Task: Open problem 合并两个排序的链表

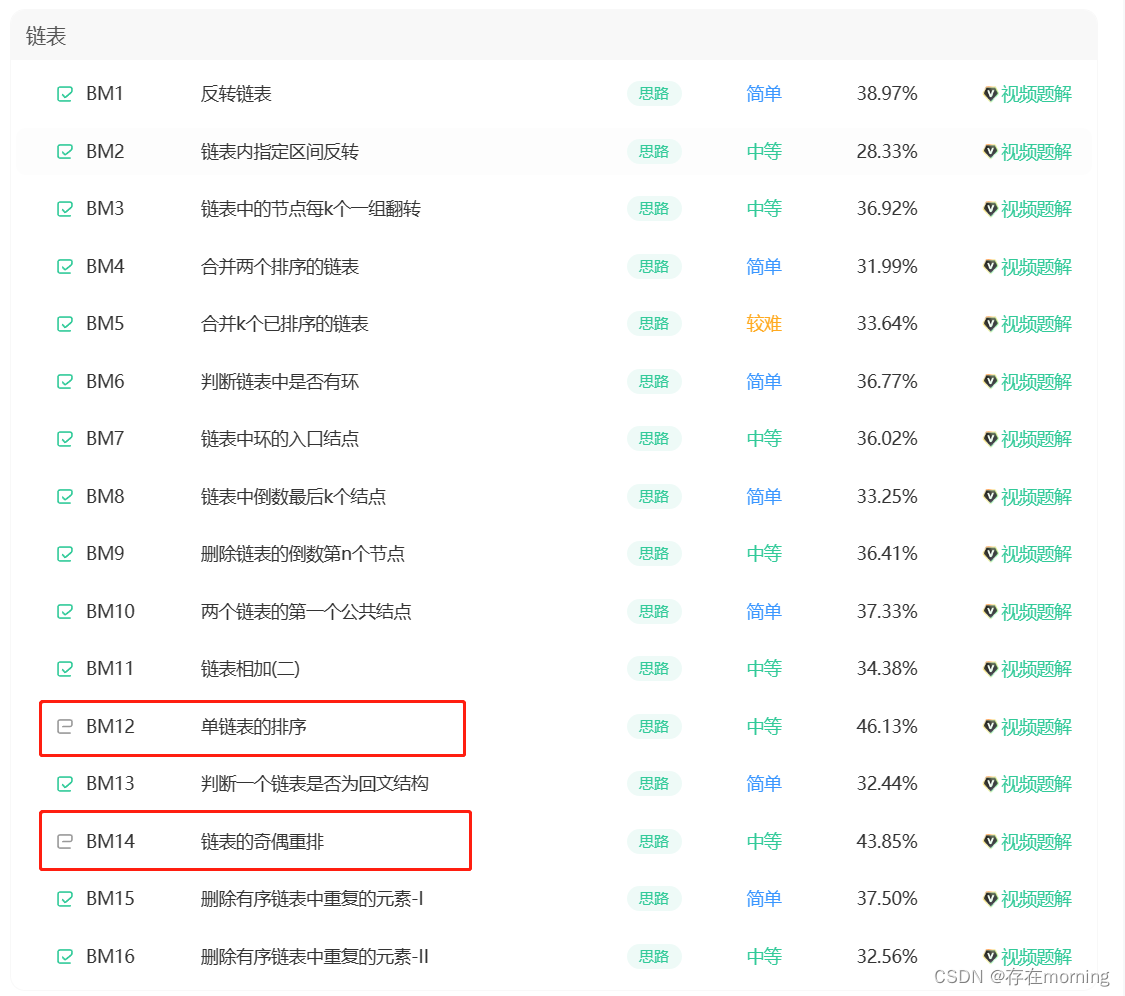Action: tap(279, 266)
